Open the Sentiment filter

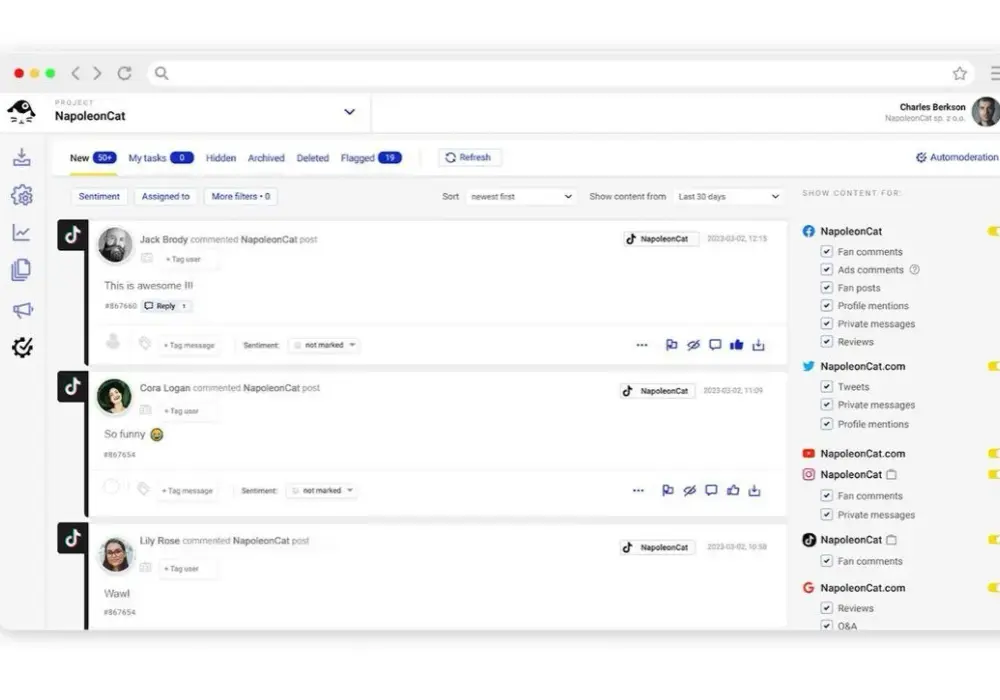point(99,196)
